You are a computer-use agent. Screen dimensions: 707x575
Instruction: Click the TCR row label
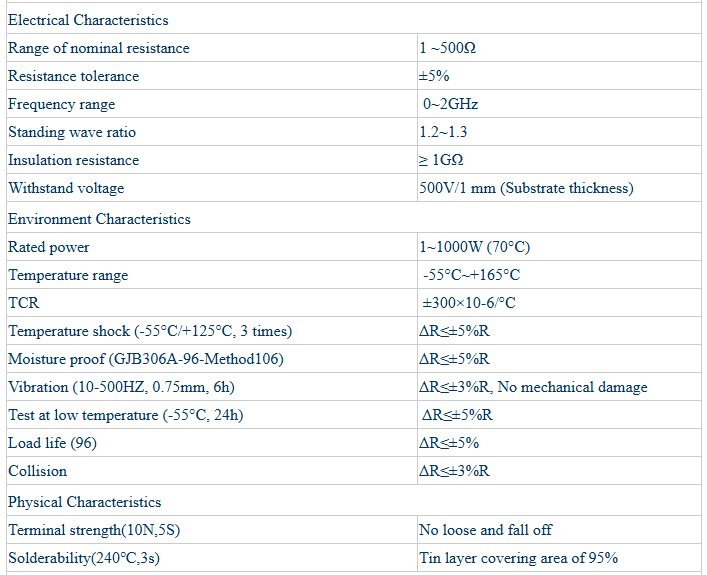[24, 303]
